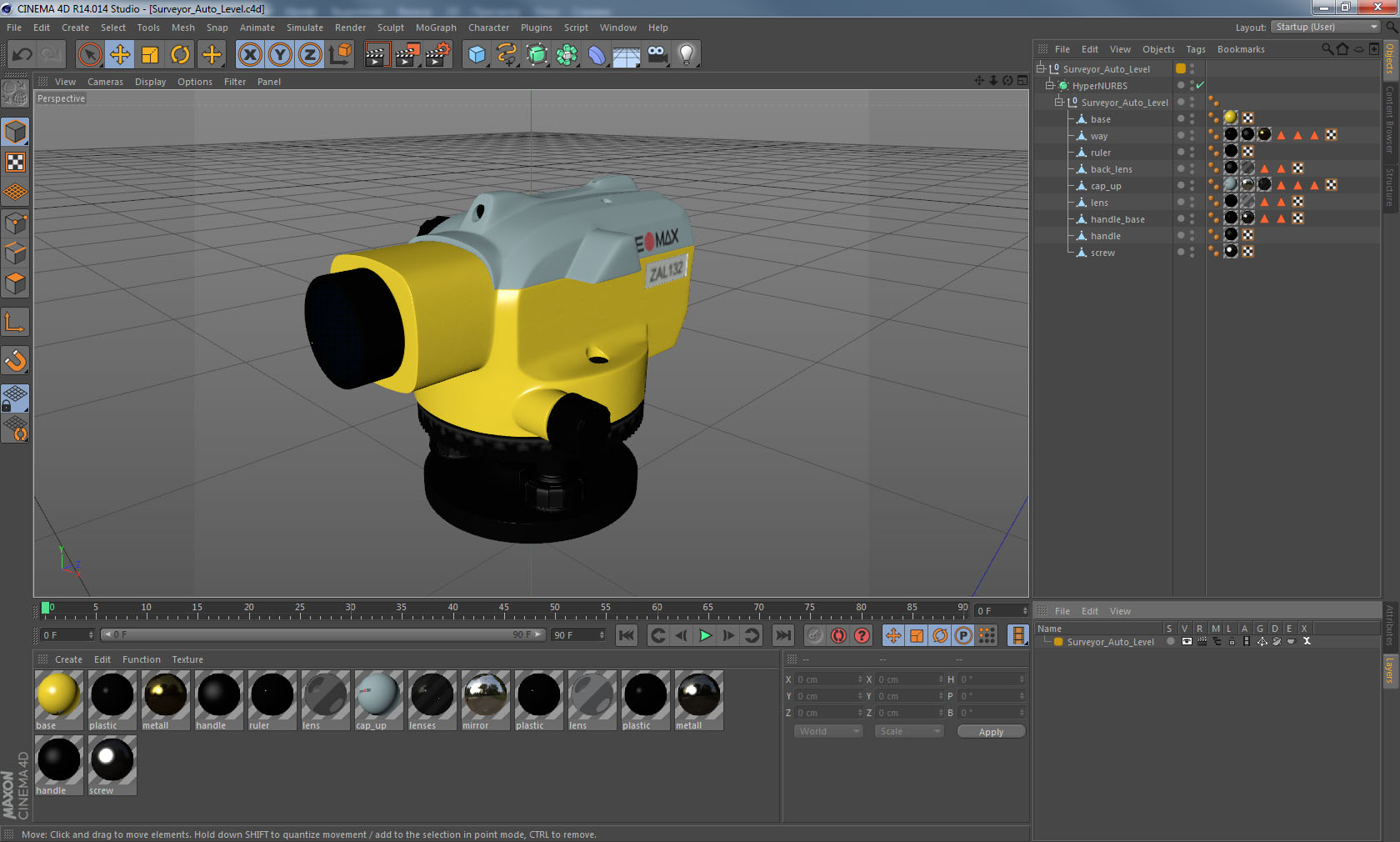1400x842 pixels.
Task: Switch to Model mode in left palette
Action: [16, 132]
